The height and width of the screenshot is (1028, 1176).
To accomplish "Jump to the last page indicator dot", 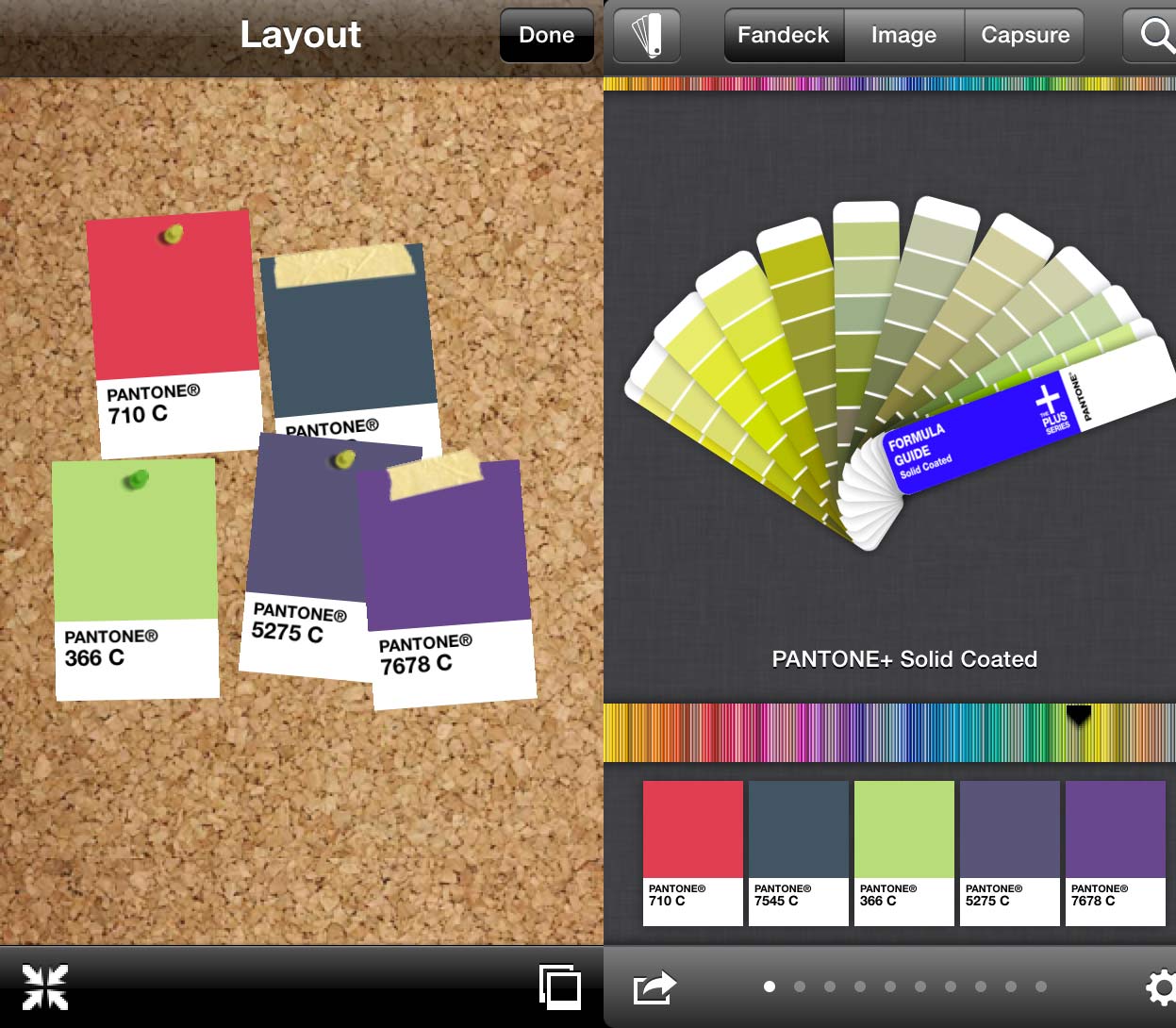I will point(1041,987).
